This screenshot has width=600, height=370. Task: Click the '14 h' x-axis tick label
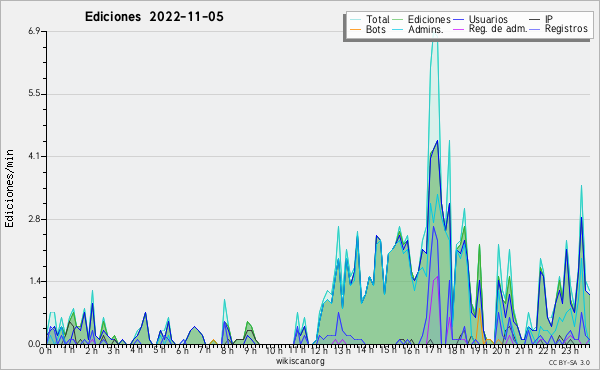(364, 350)
